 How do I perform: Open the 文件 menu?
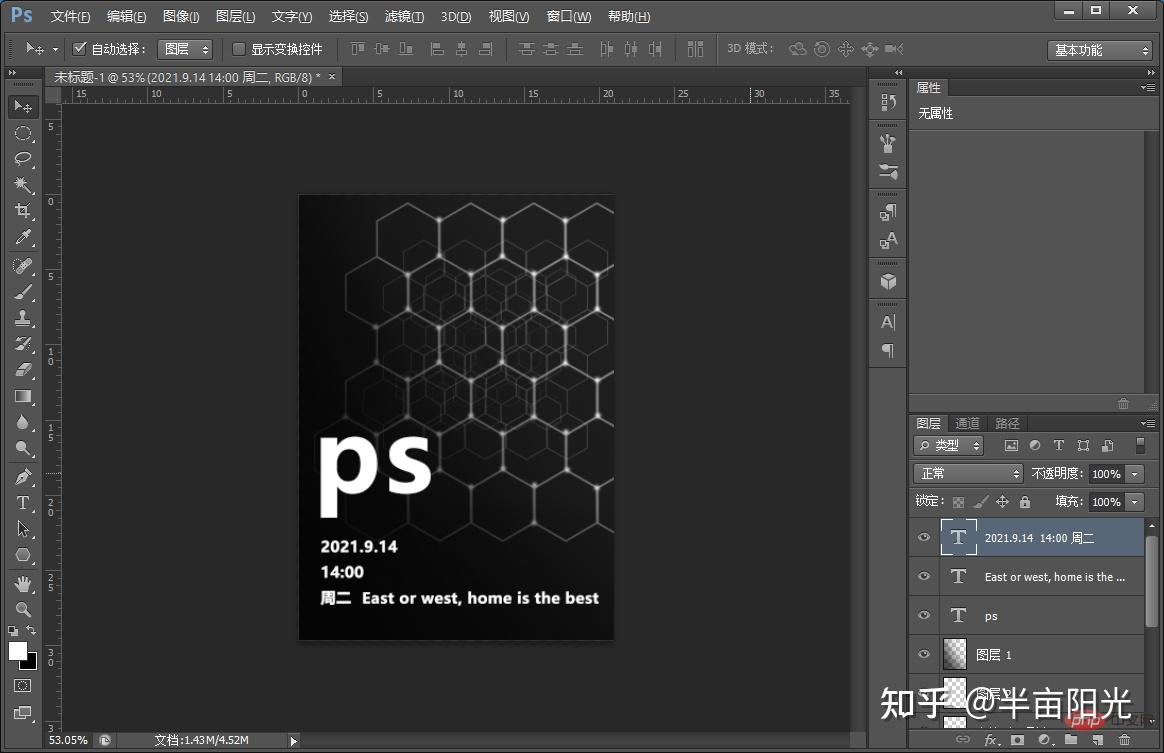click(x=71, y=16)
